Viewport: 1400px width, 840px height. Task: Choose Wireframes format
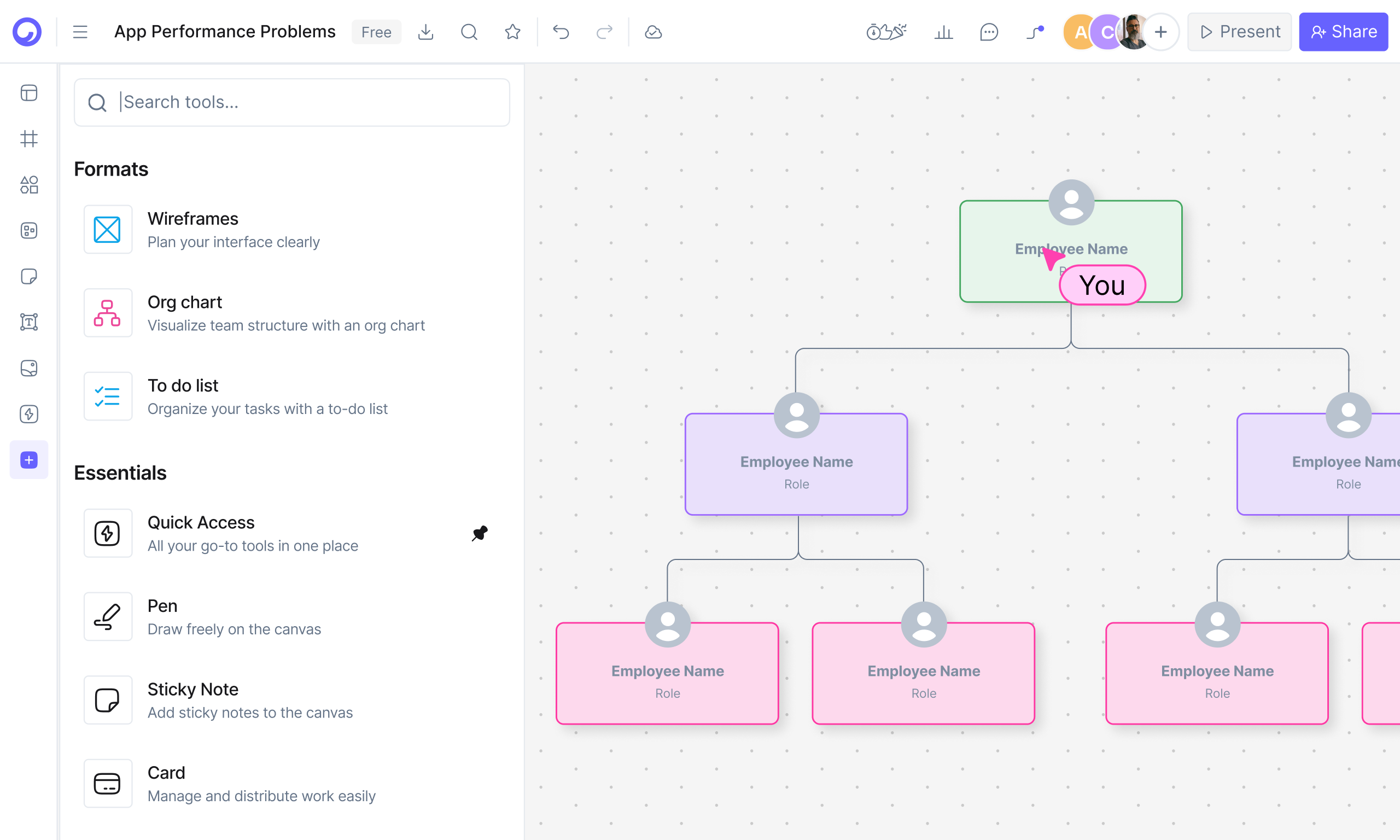(x=233, y=229)
